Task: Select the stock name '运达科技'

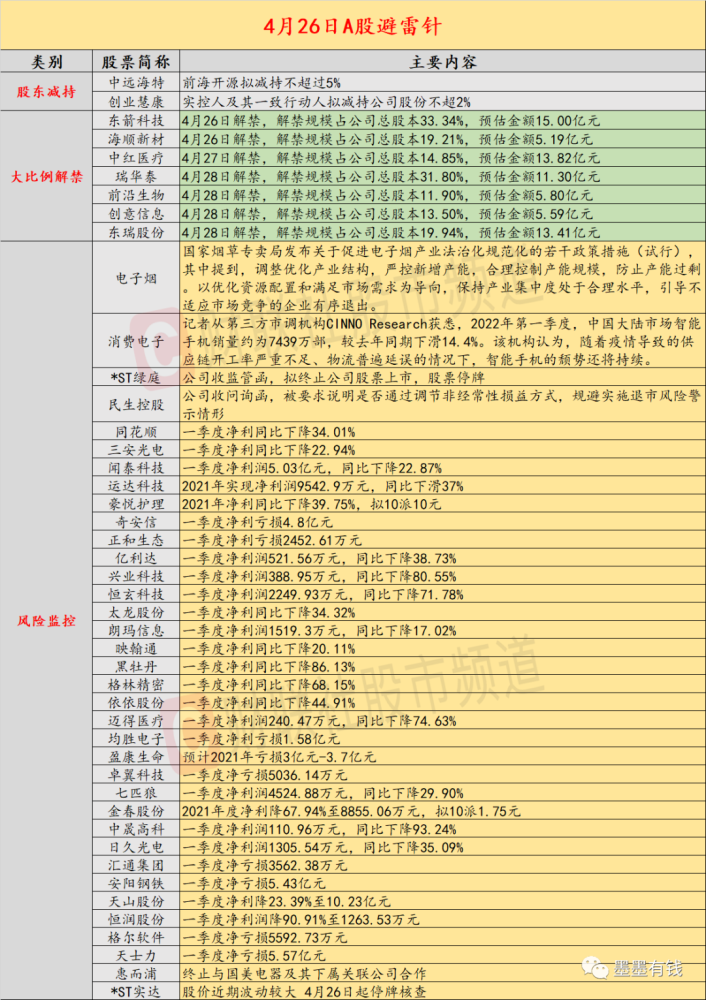Action: pyautogui.click(x=136, y=486)
